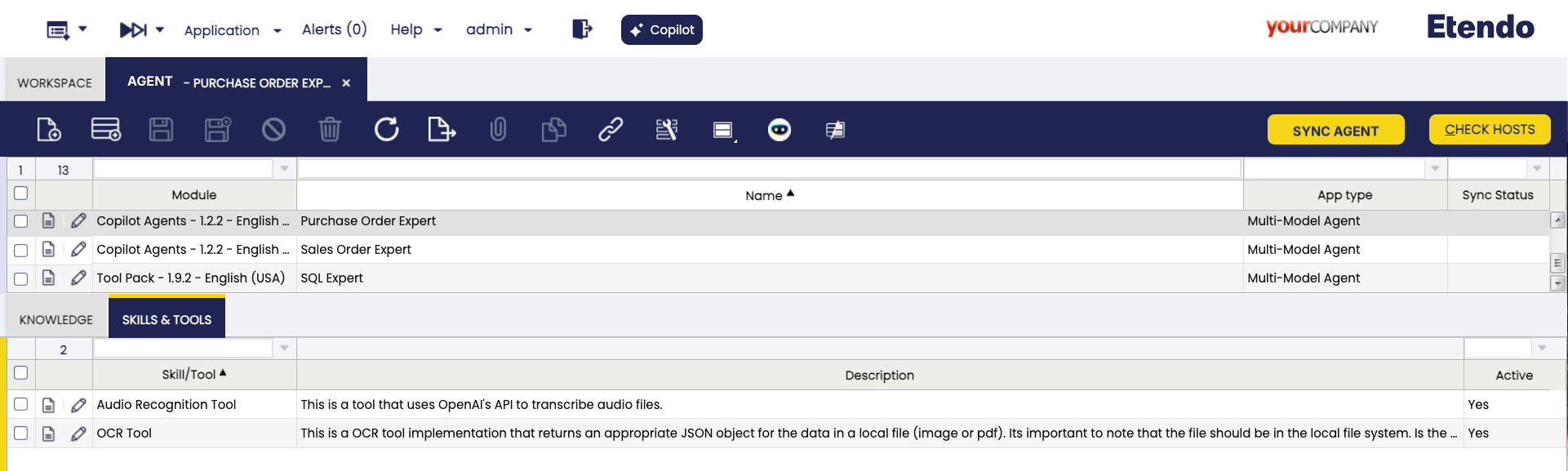Viewport: 1568px width, 471px height.
Task: Click the Link chain icon
Action: click(x=611, y=129)
